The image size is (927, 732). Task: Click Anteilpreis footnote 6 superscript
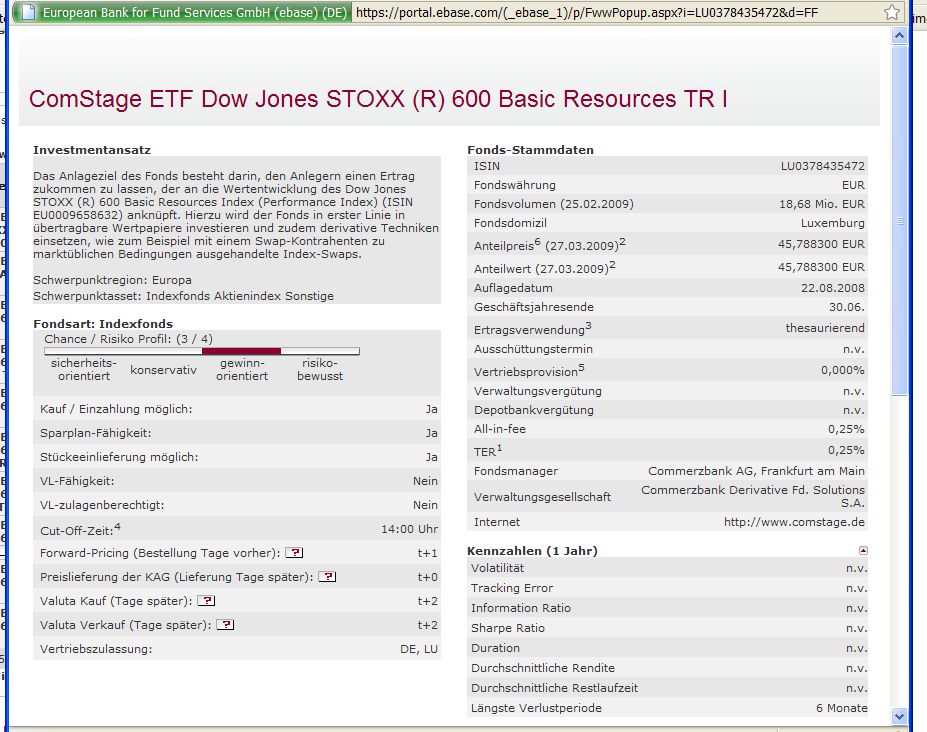[x=537, y=241]
